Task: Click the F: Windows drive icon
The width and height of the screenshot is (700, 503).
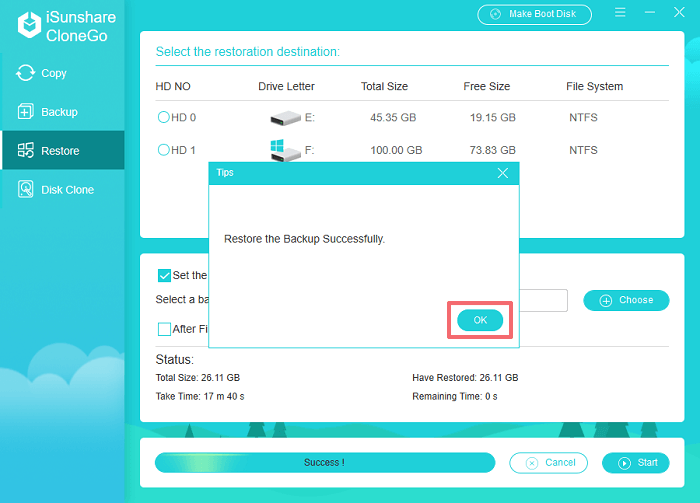Action: [x=285, y=150]
